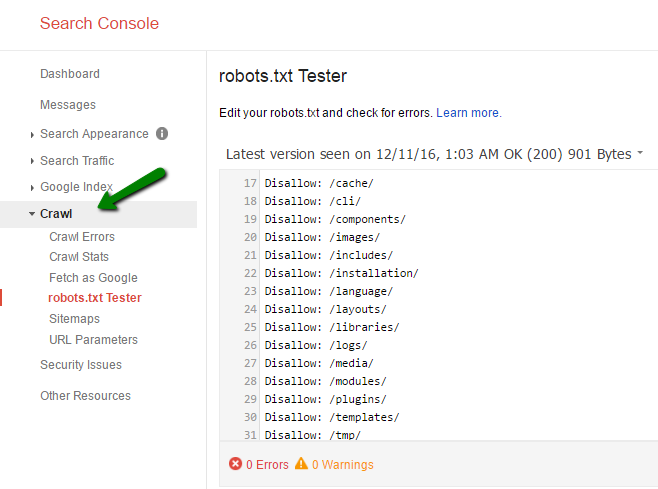Click the Latest version seen status text
The image size is (658, 489).
pos(428,154)
